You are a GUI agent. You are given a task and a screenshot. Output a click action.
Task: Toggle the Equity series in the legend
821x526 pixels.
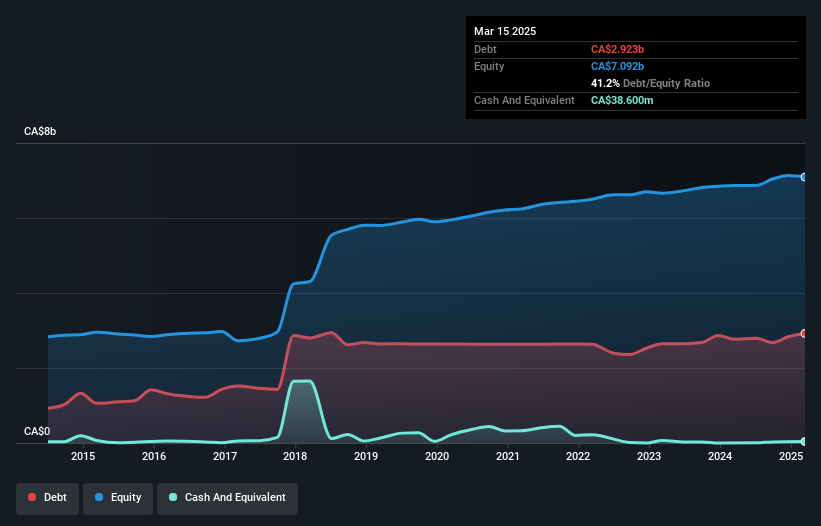coord(118,498)
